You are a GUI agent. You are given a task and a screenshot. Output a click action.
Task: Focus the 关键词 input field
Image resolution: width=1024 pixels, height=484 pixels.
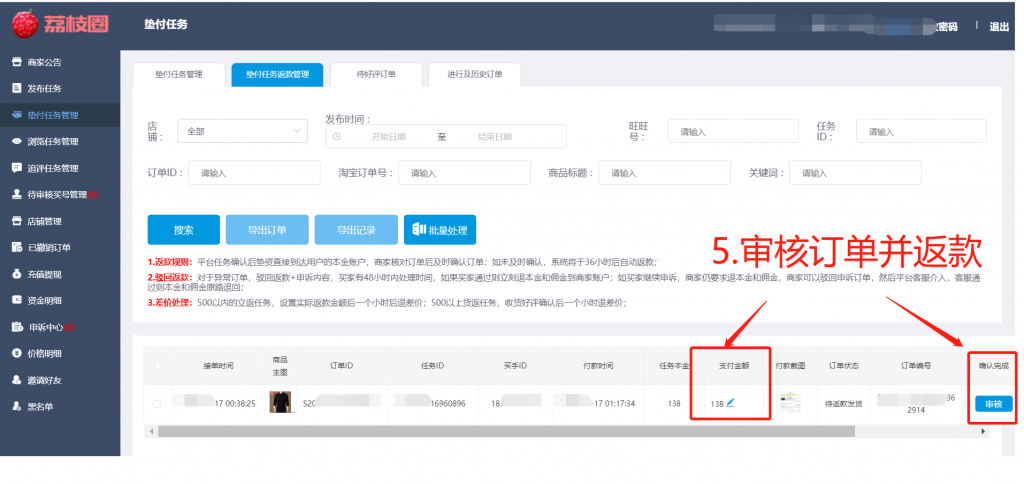(x=856, y=172)
